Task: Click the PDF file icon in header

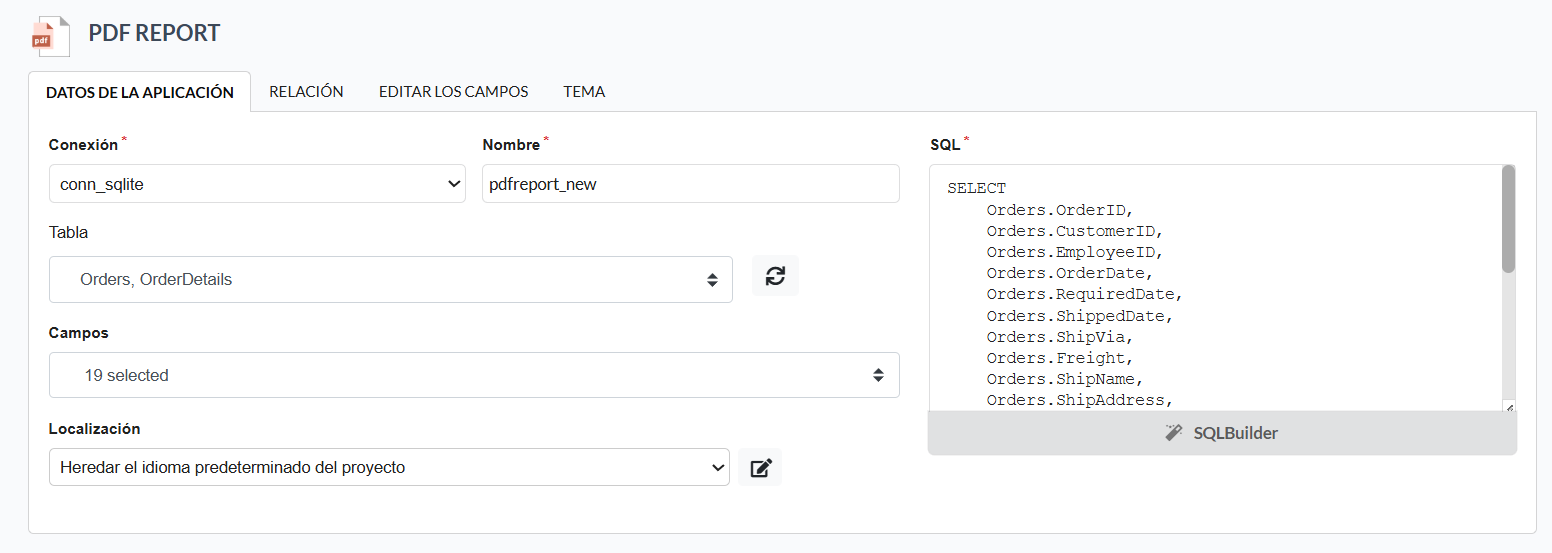Action: tap(50, 35)
